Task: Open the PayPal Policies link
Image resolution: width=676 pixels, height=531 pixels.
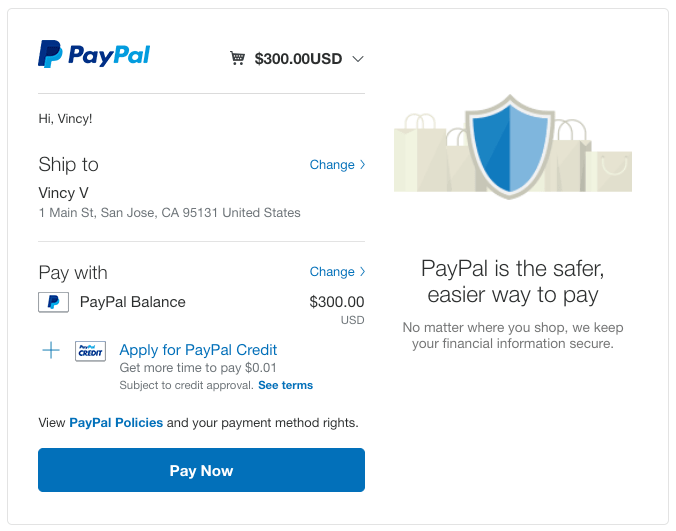Action: coord(116,423)
